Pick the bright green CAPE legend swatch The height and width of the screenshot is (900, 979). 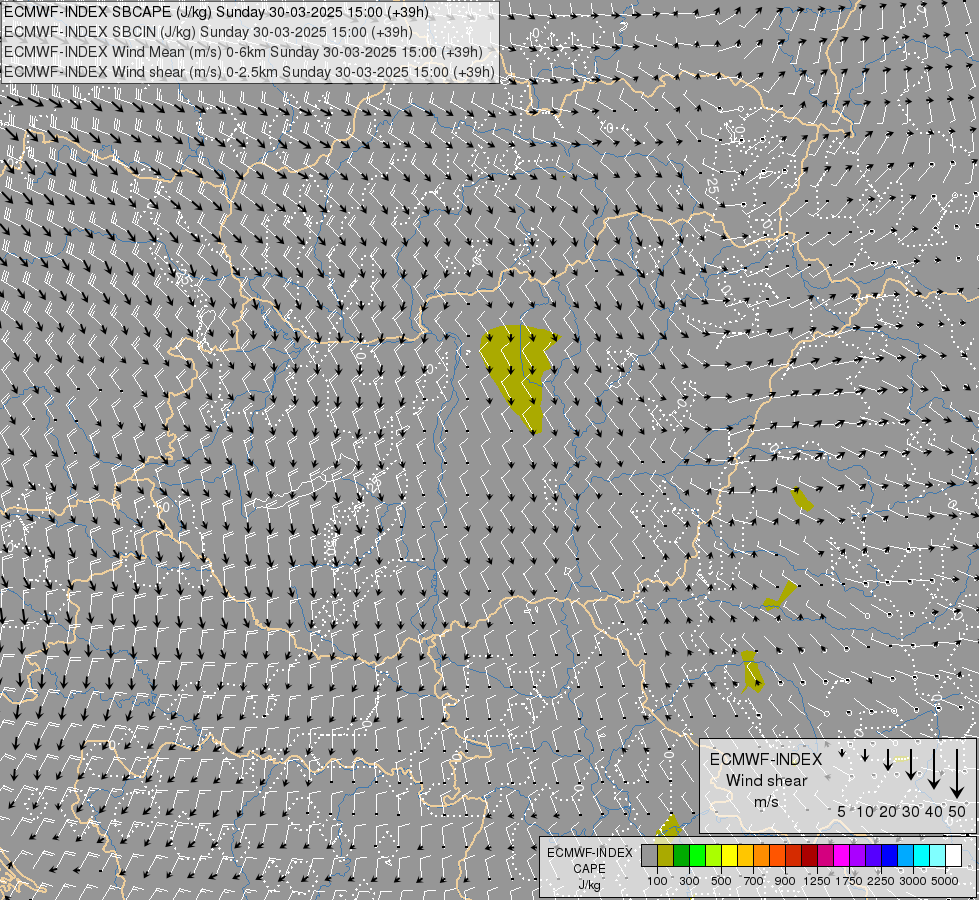pyautogui.click(x=697, y=856)
